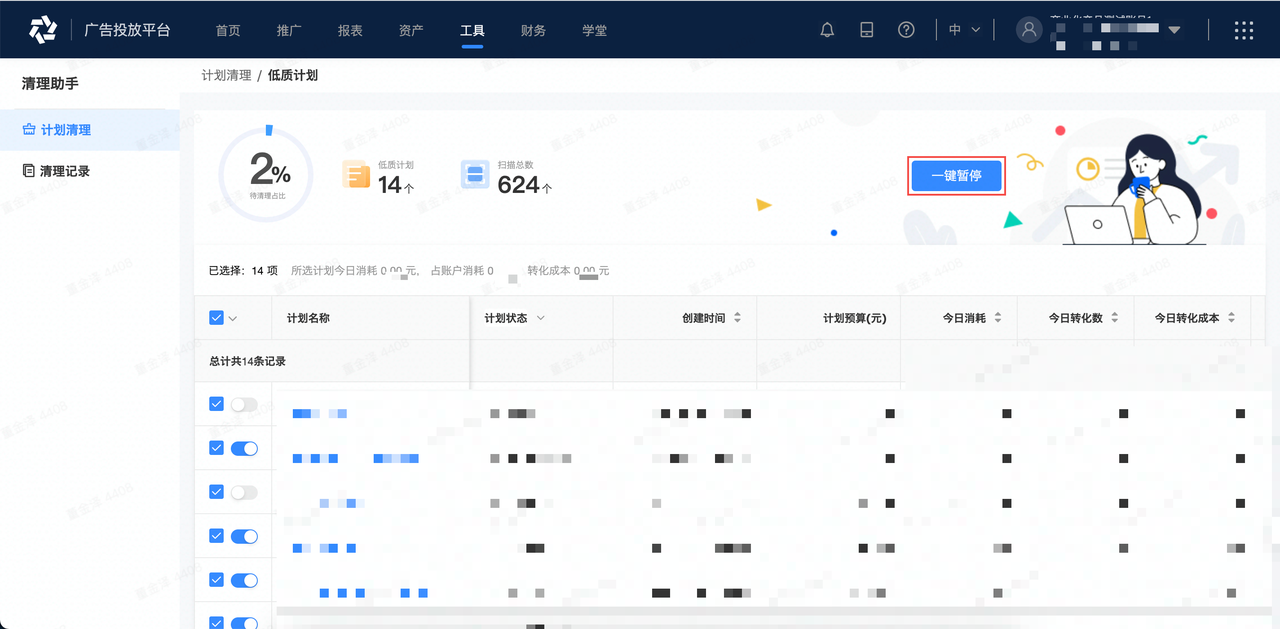Image resolution: width=1280 pixels, height=629 pixels.
Task: Open the help question mark icon
Action: [906, 29]
